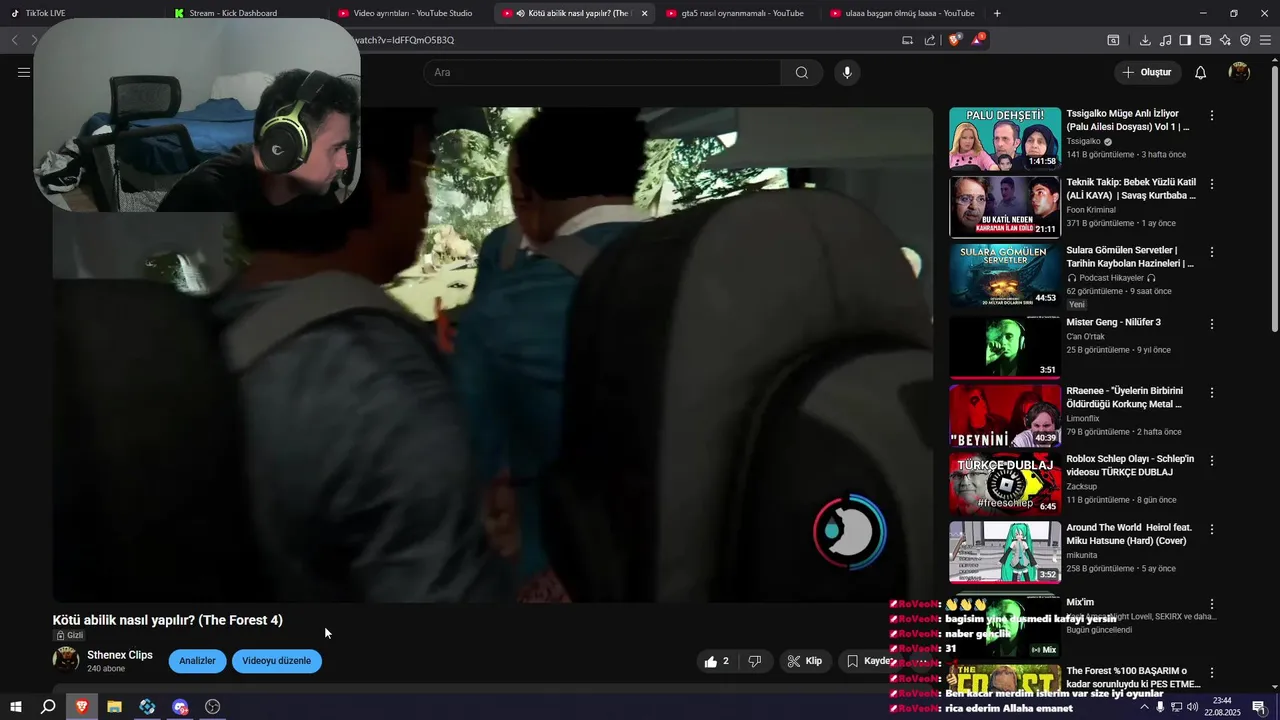Open options for Roblox Schlep Olayı video

pos(1211,460)
